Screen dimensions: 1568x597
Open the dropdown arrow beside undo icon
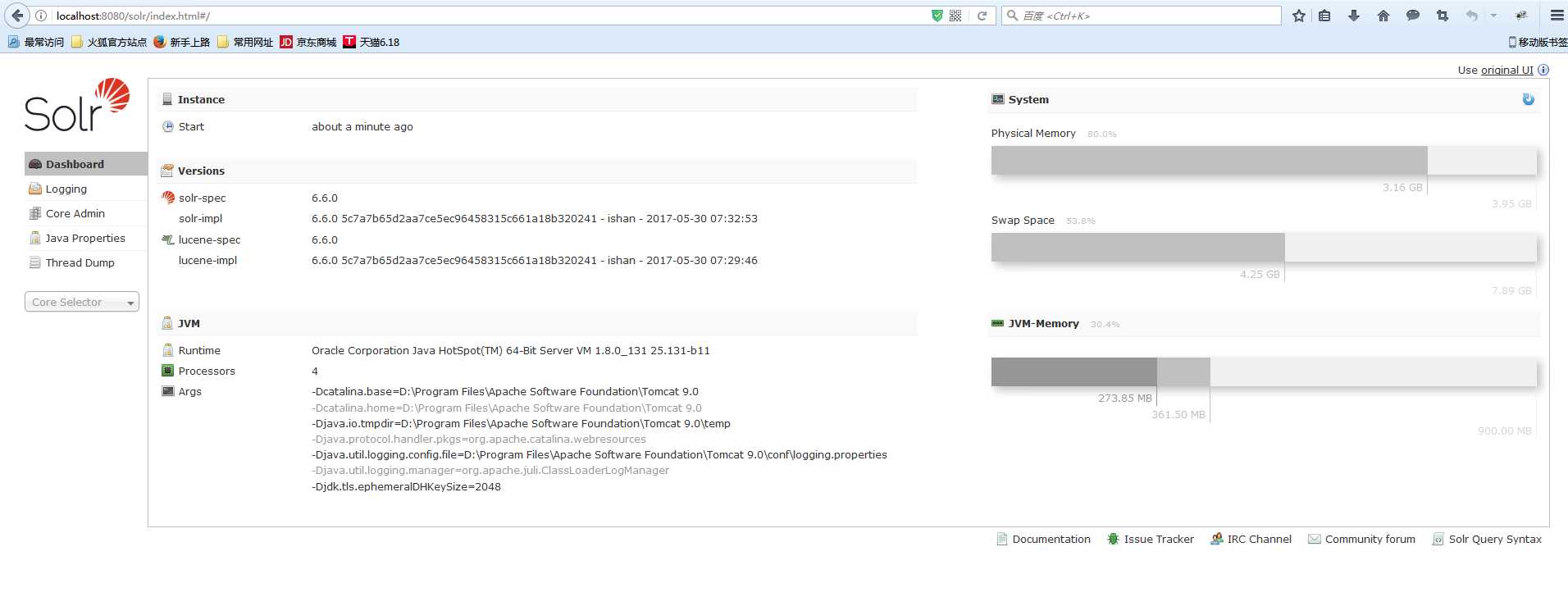[x=1493, y=16]
